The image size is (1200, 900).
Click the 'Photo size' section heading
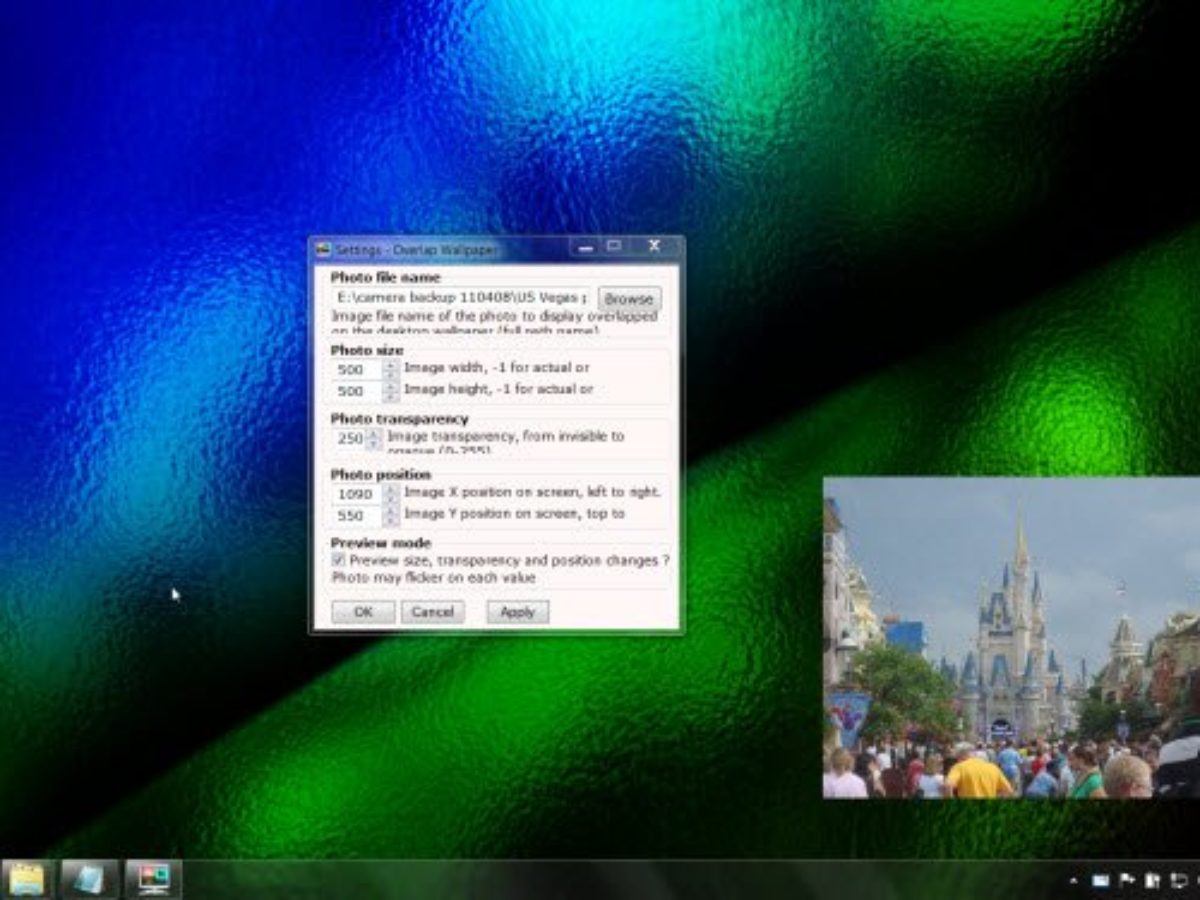(x=367, y=350)
